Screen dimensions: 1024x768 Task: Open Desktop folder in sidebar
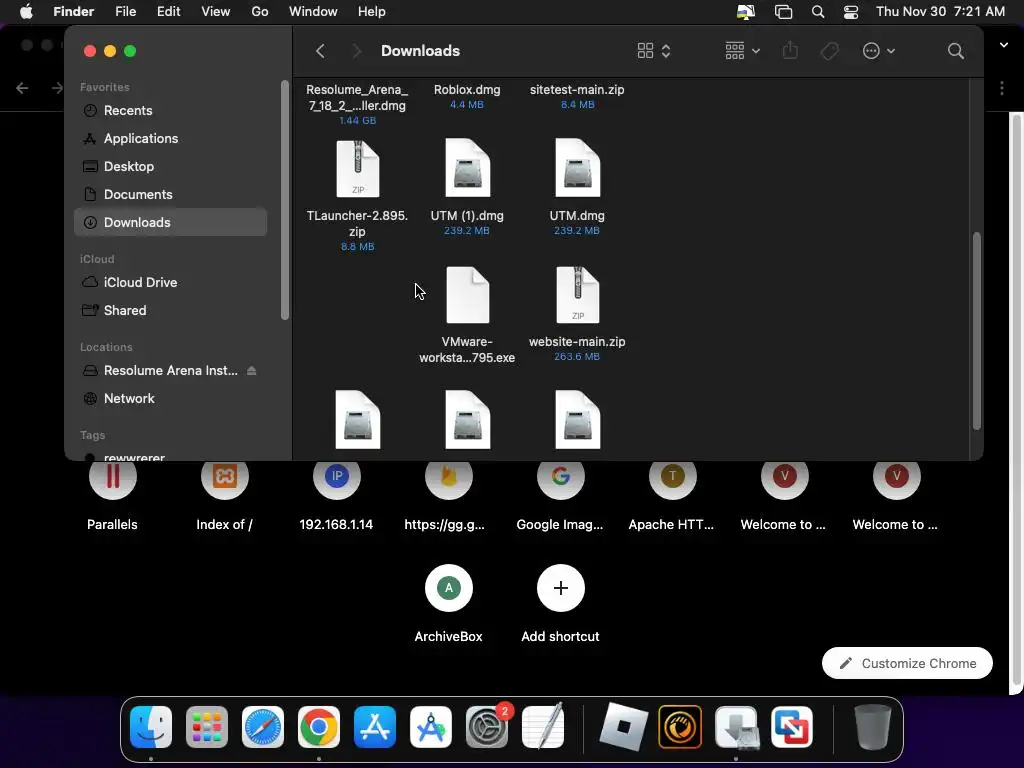pyautogui.click(x=170, y=167)
